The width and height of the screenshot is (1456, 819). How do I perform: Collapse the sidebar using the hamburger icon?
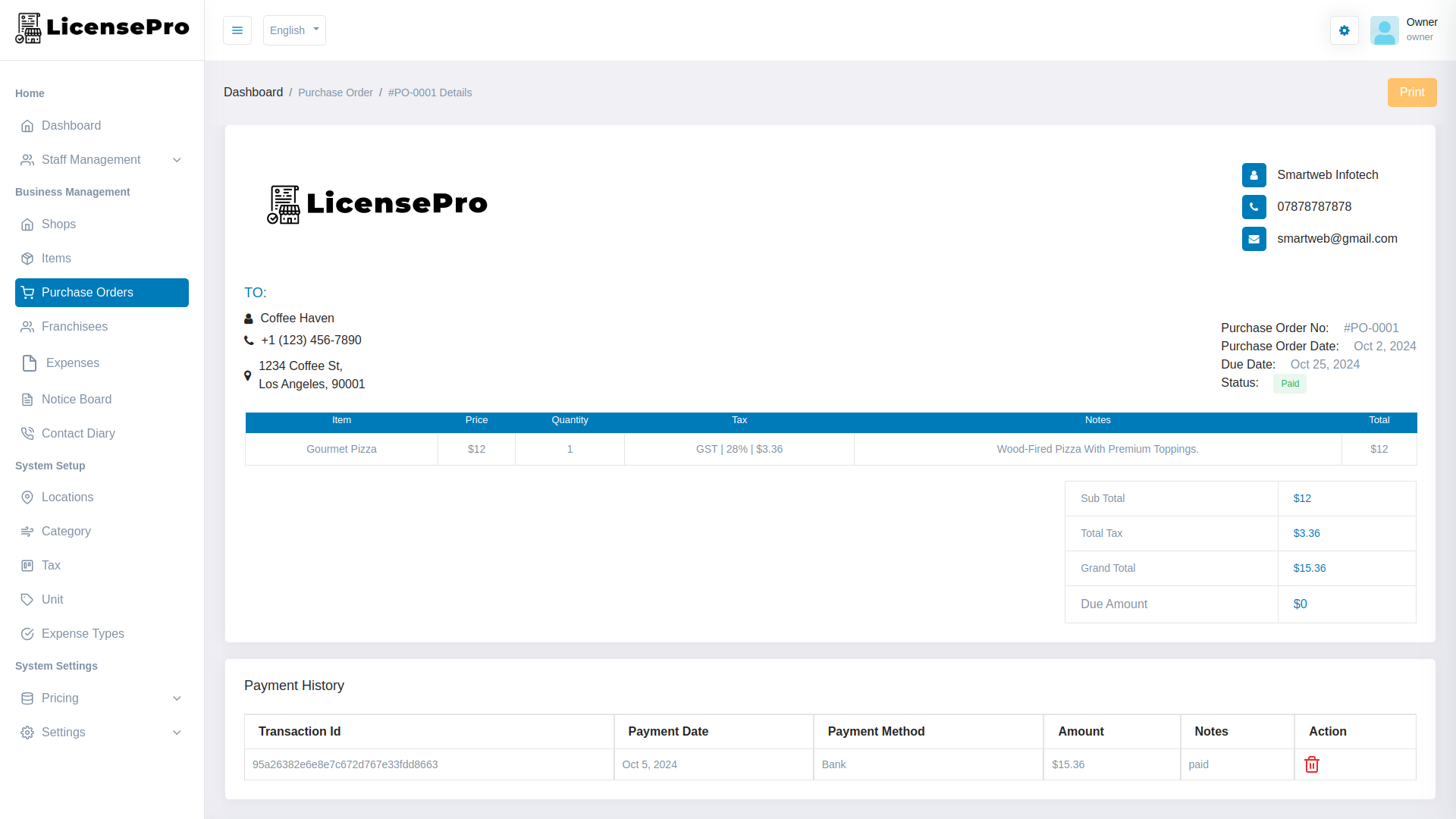(x=237, y=30)
